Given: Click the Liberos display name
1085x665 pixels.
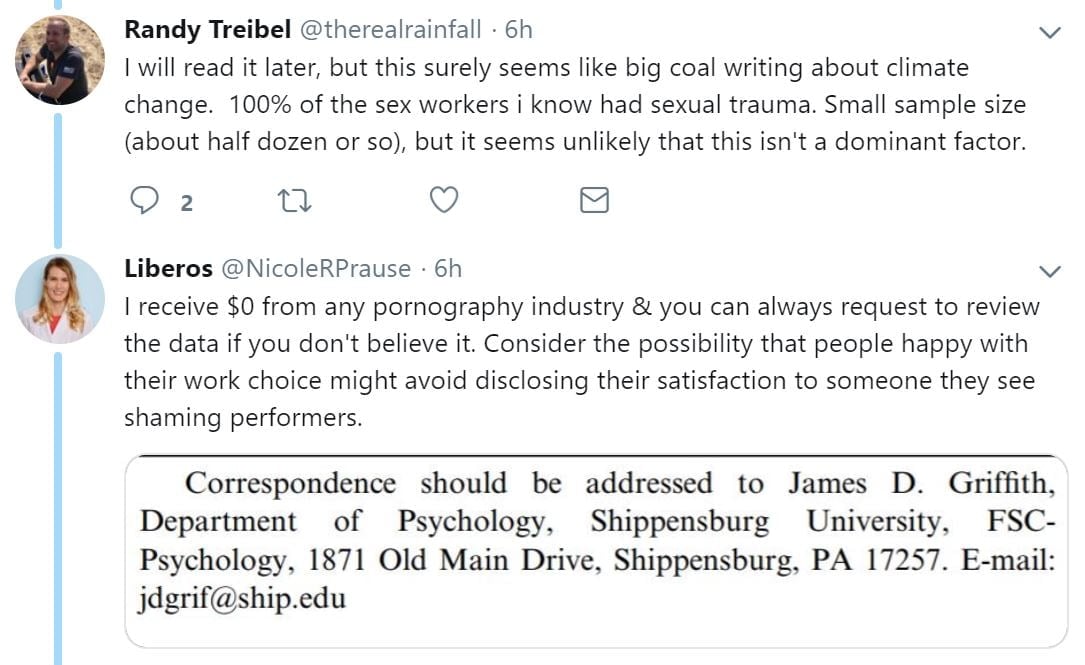Looking at the screenshot, I should click(168, 268).
